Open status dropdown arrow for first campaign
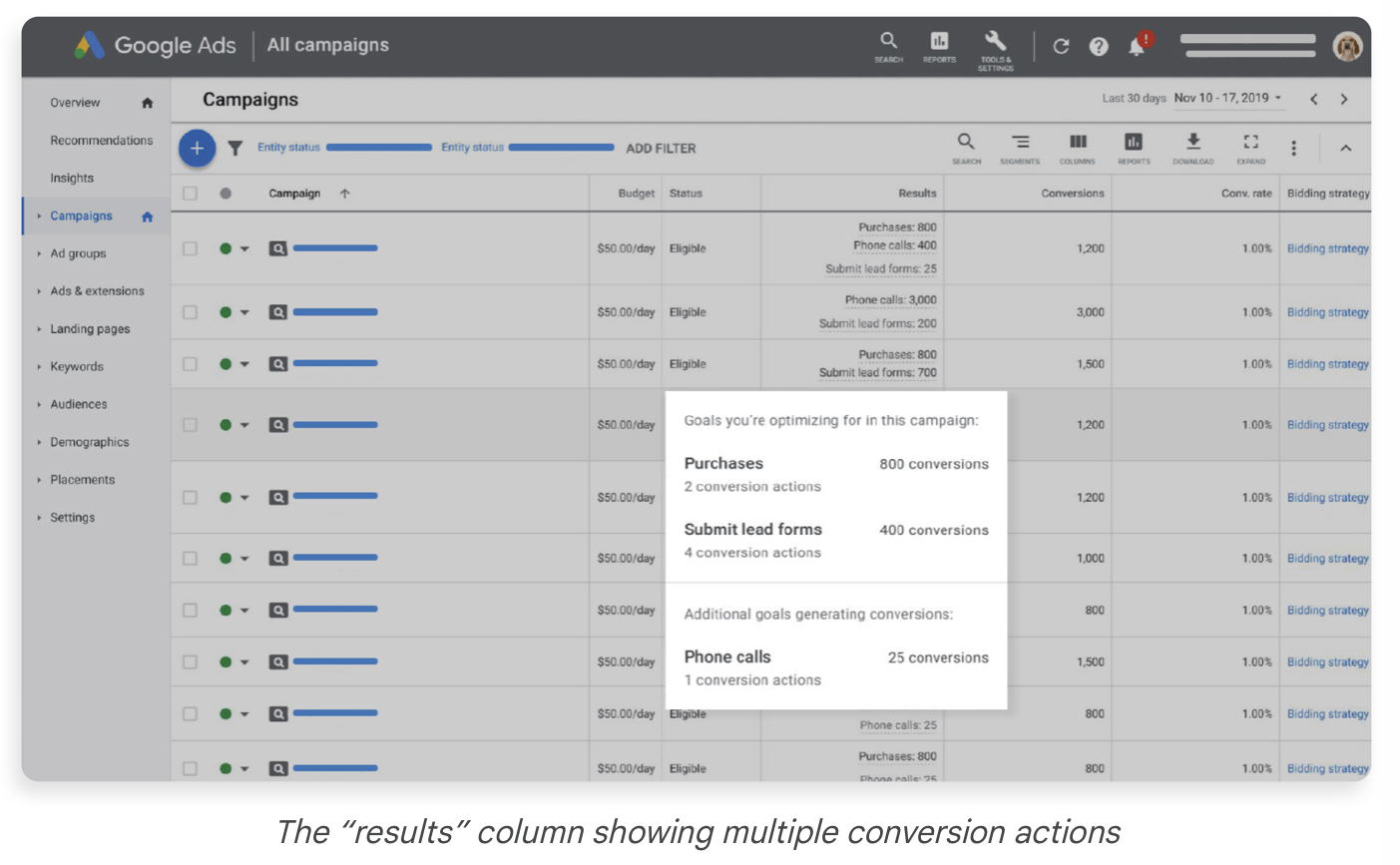1400x865 pixels. 244,249
